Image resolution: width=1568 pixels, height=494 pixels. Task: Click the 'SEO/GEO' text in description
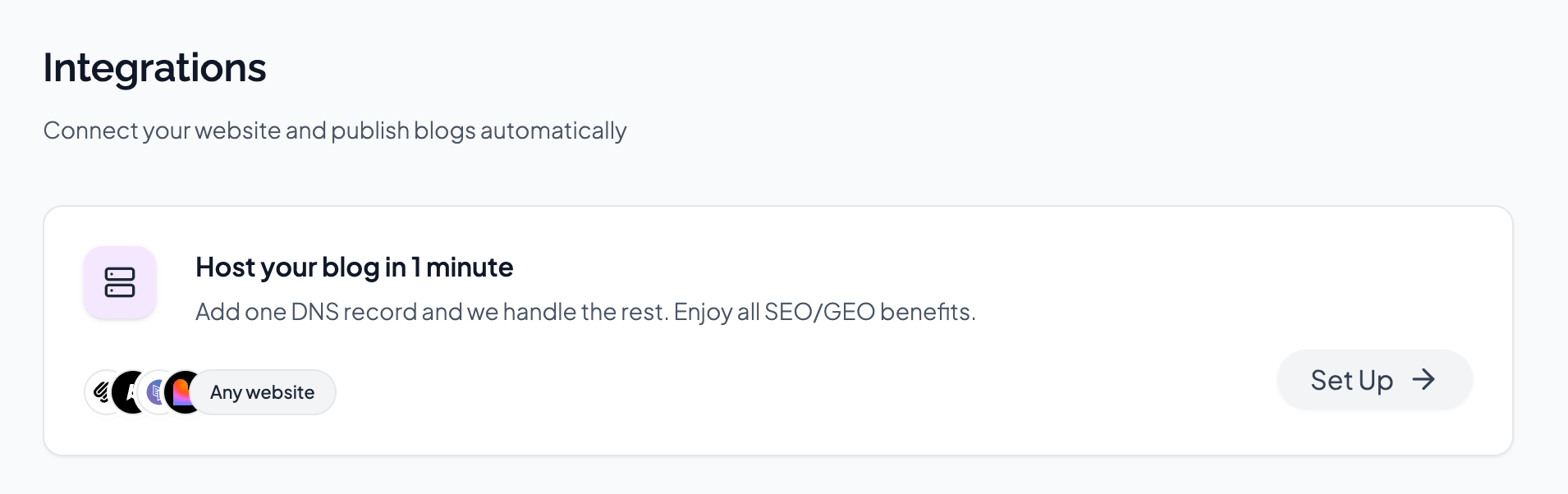pos(819,312)
